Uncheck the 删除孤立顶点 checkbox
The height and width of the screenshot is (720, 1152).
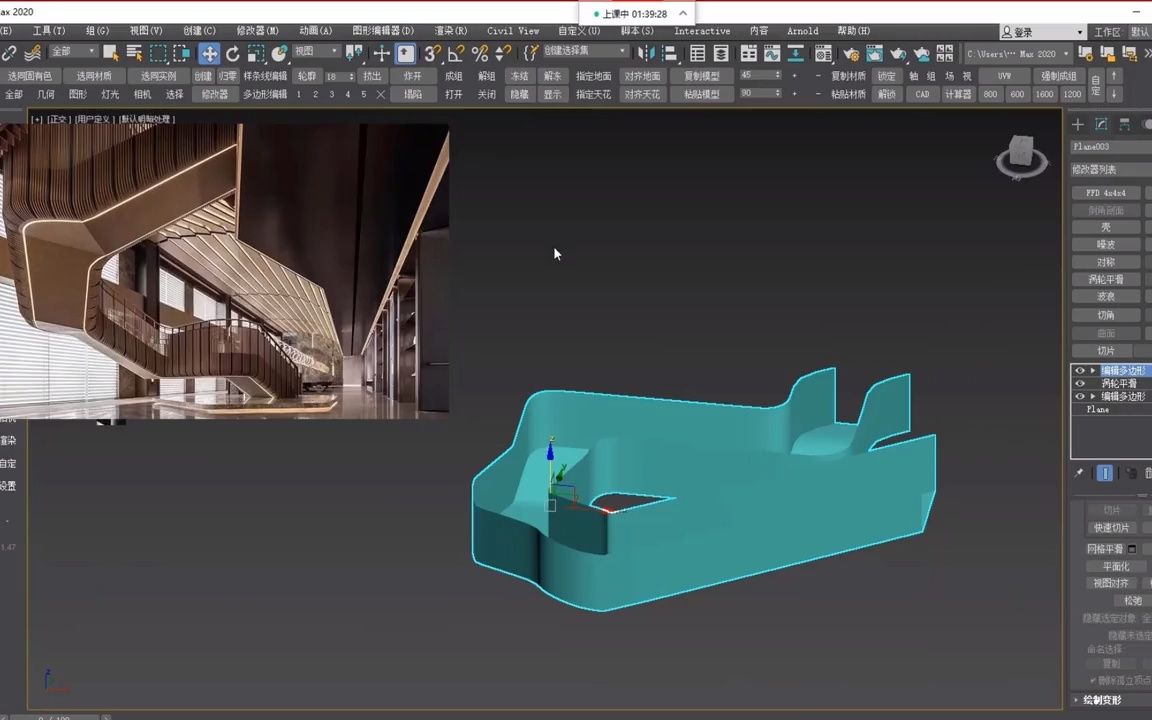1093,680
